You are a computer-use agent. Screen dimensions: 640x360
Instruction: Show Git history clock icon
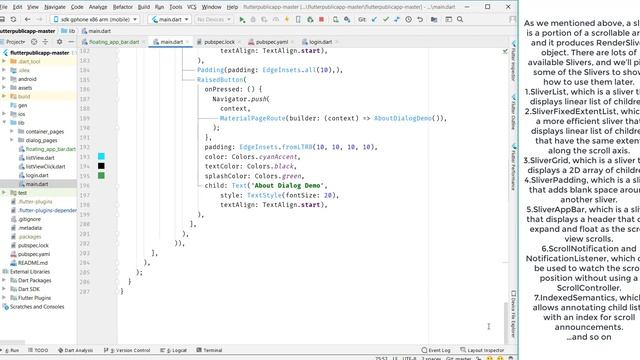tap(409, 20)
